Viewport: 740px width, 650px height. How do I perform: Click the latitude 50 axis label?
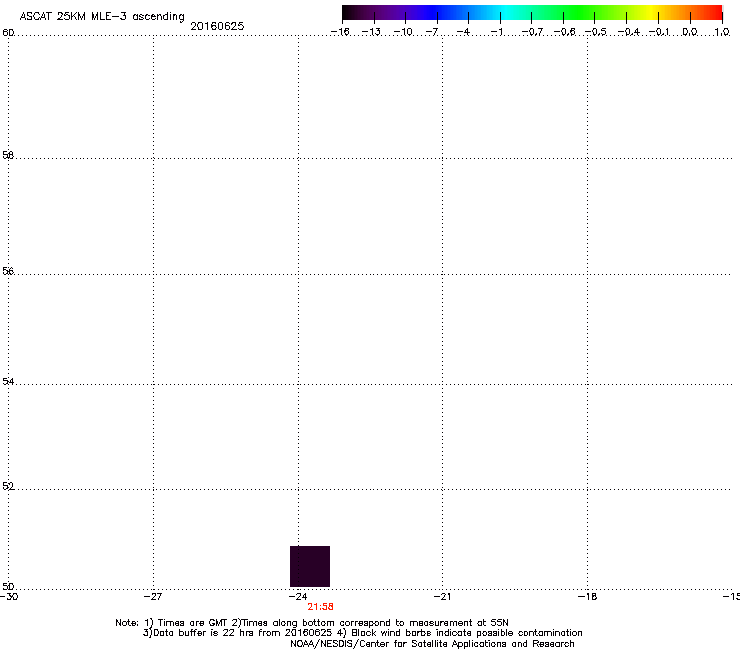pyautogui.click(x=8, y=587)
